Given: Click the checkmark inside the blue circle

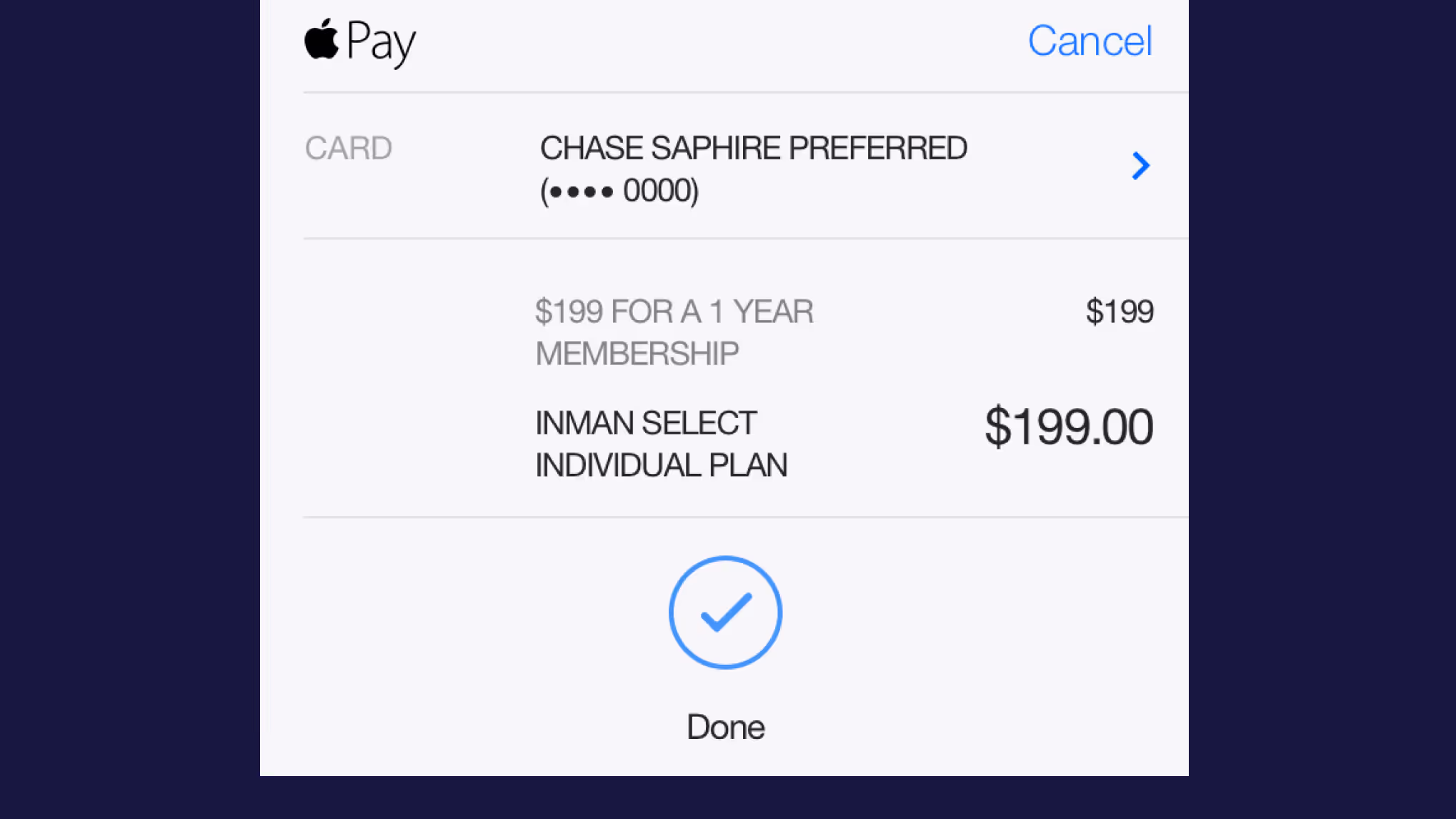Looking at the screenshot, I should point(725,612).
